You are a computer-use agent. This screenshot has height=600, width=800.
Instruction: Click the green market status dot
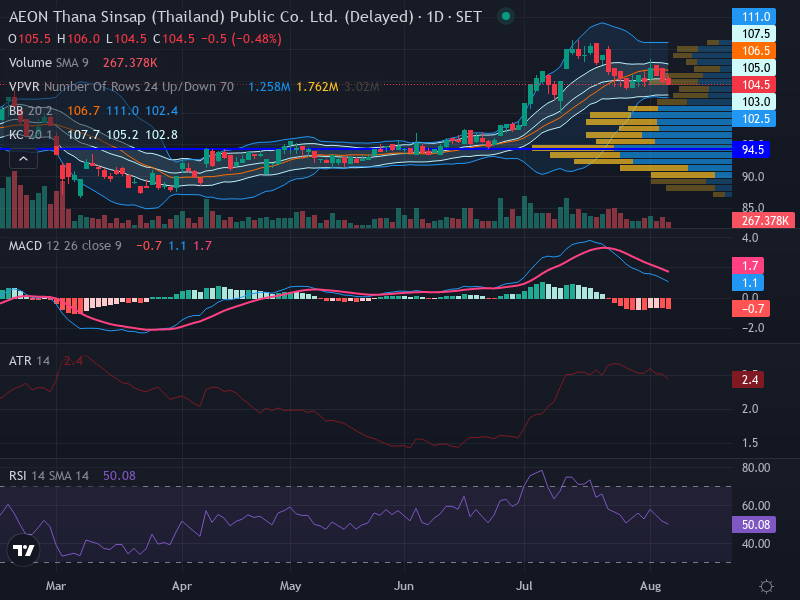(x=506, y=16)
